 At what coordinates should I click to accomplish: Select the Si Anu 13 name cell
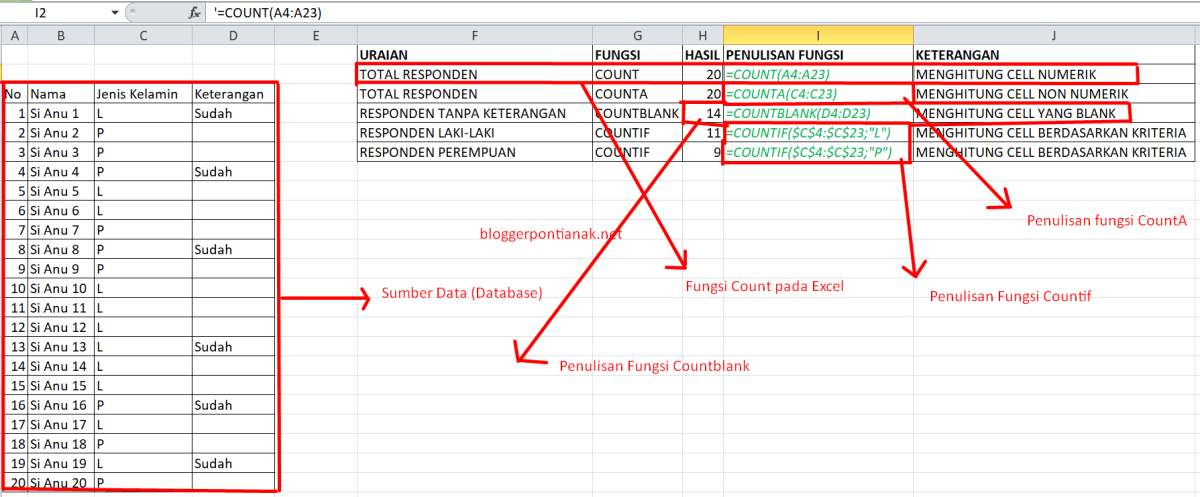point(61,346)
